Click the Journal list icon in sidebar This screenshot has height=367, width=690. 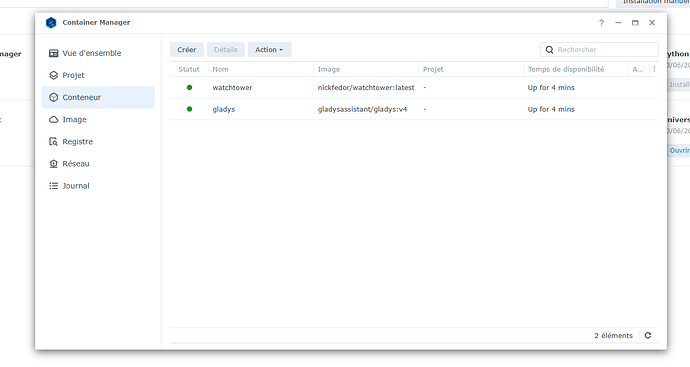click(54, 186)
